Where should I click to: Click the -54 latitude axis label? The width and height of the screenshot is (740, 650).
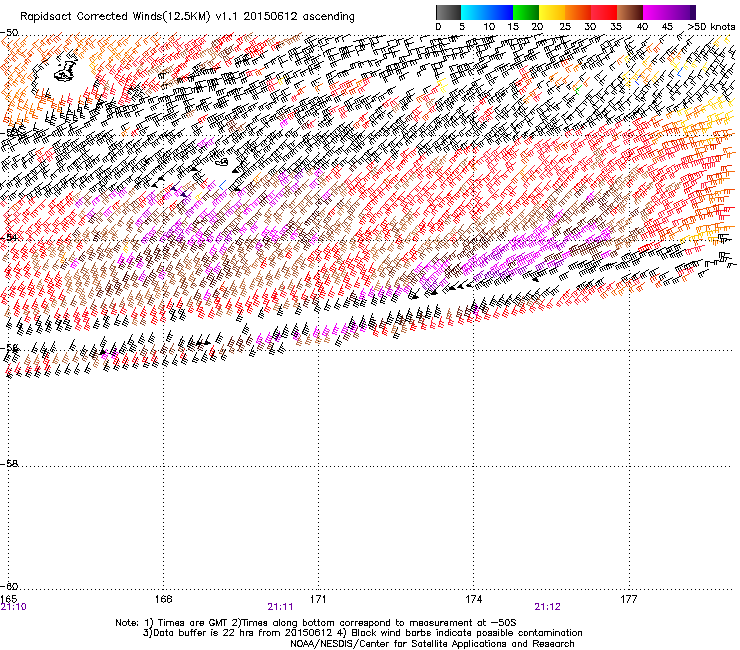(9, 237)
